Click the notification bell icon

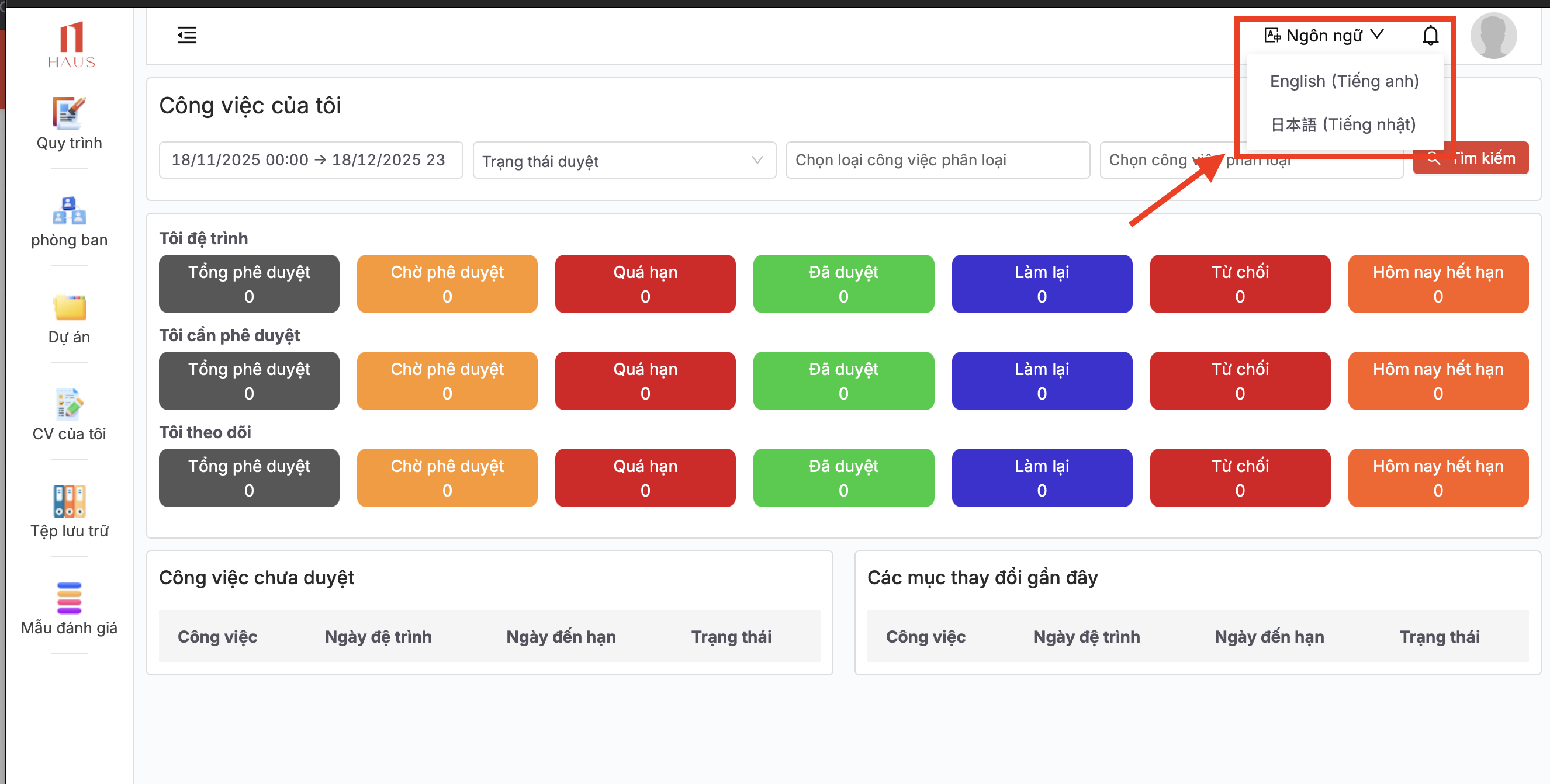[x=1430, y=36]
